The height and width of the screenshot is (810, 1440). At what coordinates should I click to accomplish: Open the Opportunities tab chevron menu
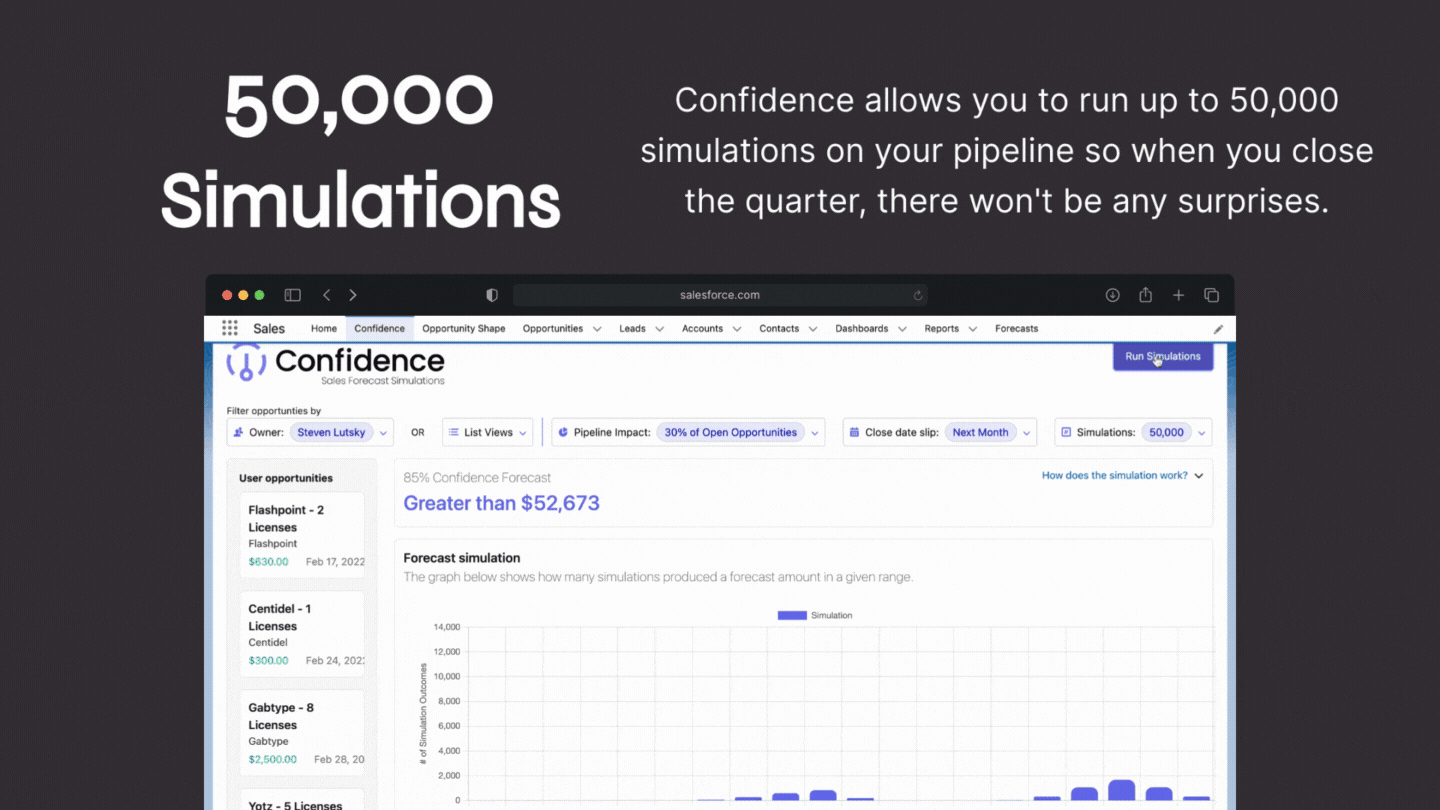[x=597, y=329]
